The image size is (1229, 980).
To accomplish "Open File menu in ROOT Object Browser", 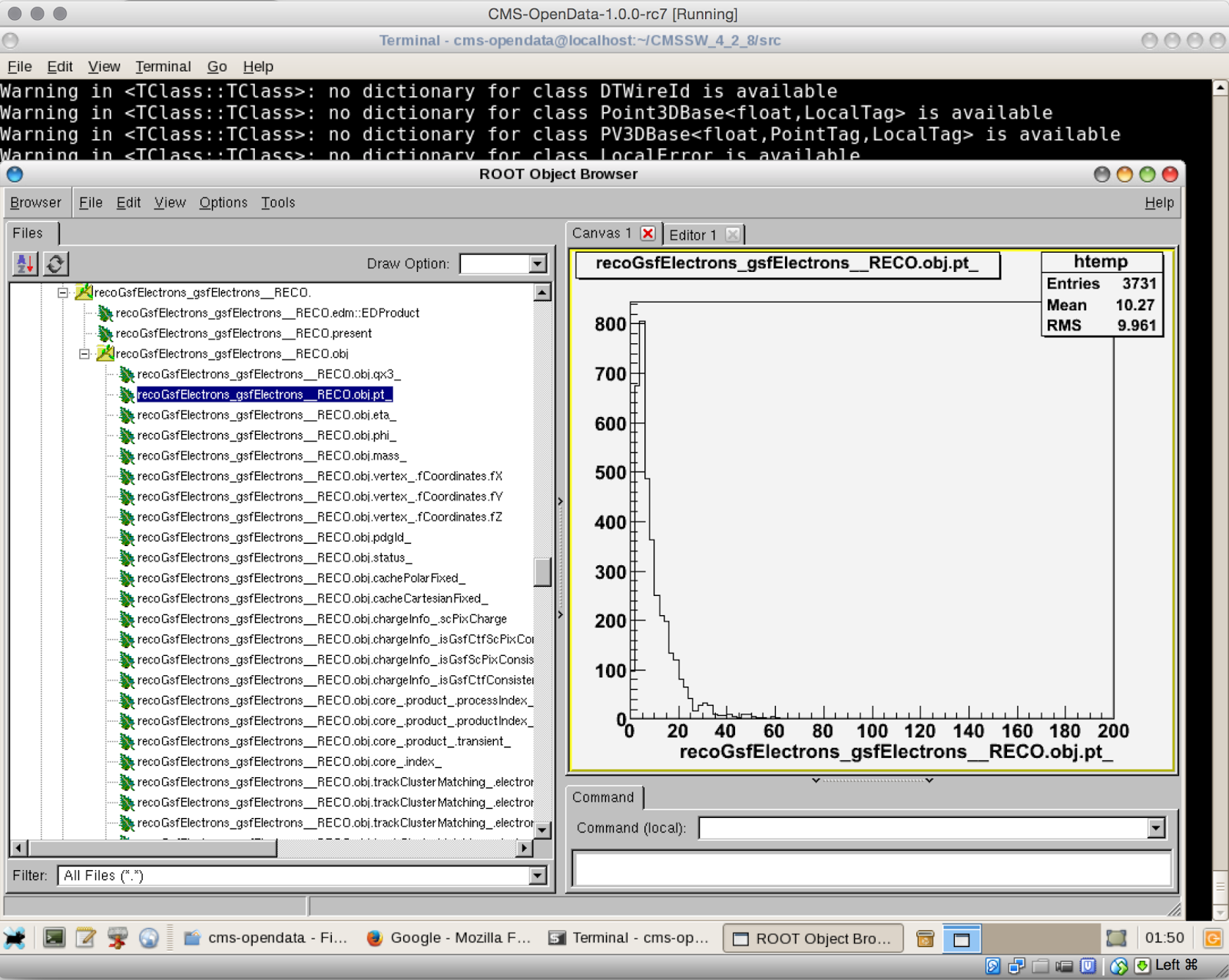I will [91, 203].
